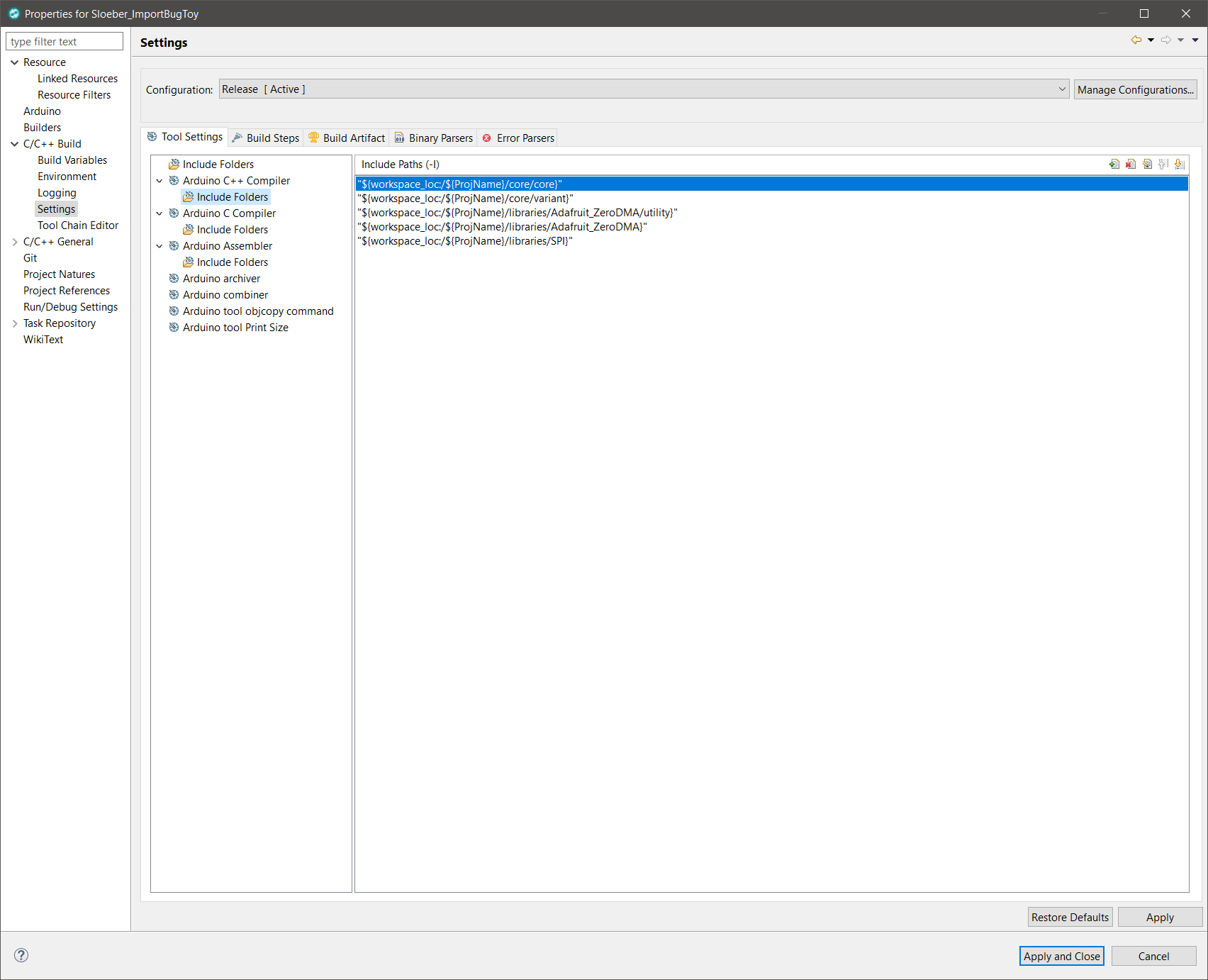
Task: Move selected include path down
Action: tap(1180, 164)
